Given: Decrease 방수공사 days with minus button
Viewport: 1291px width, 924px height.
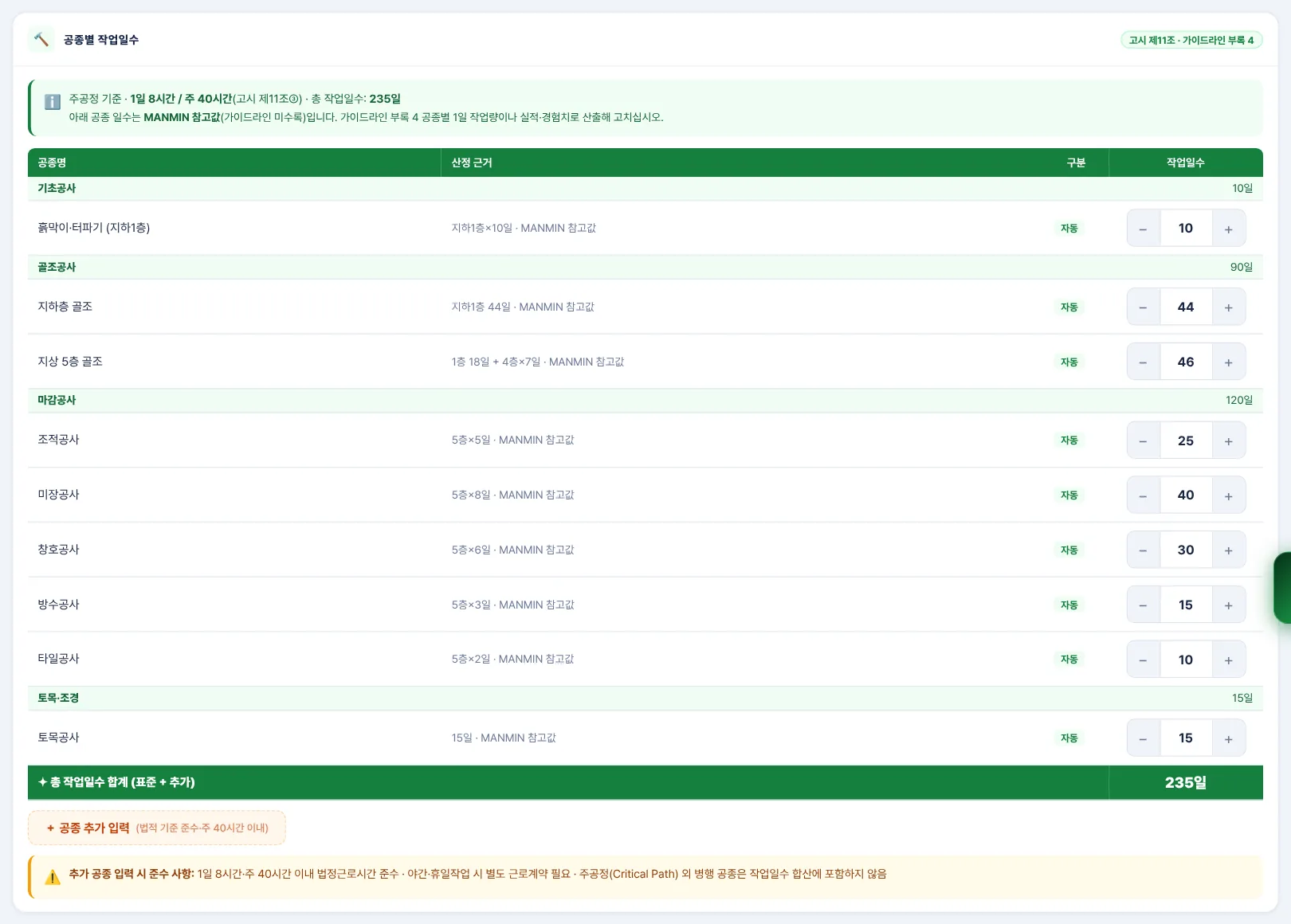Looking at the screenshot, I should point(1143,605).
